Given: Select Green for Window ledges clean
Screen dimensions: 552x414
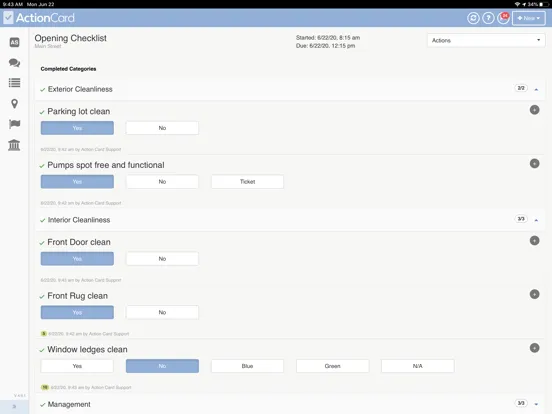Looking at the screenshot, I should 333,366.
